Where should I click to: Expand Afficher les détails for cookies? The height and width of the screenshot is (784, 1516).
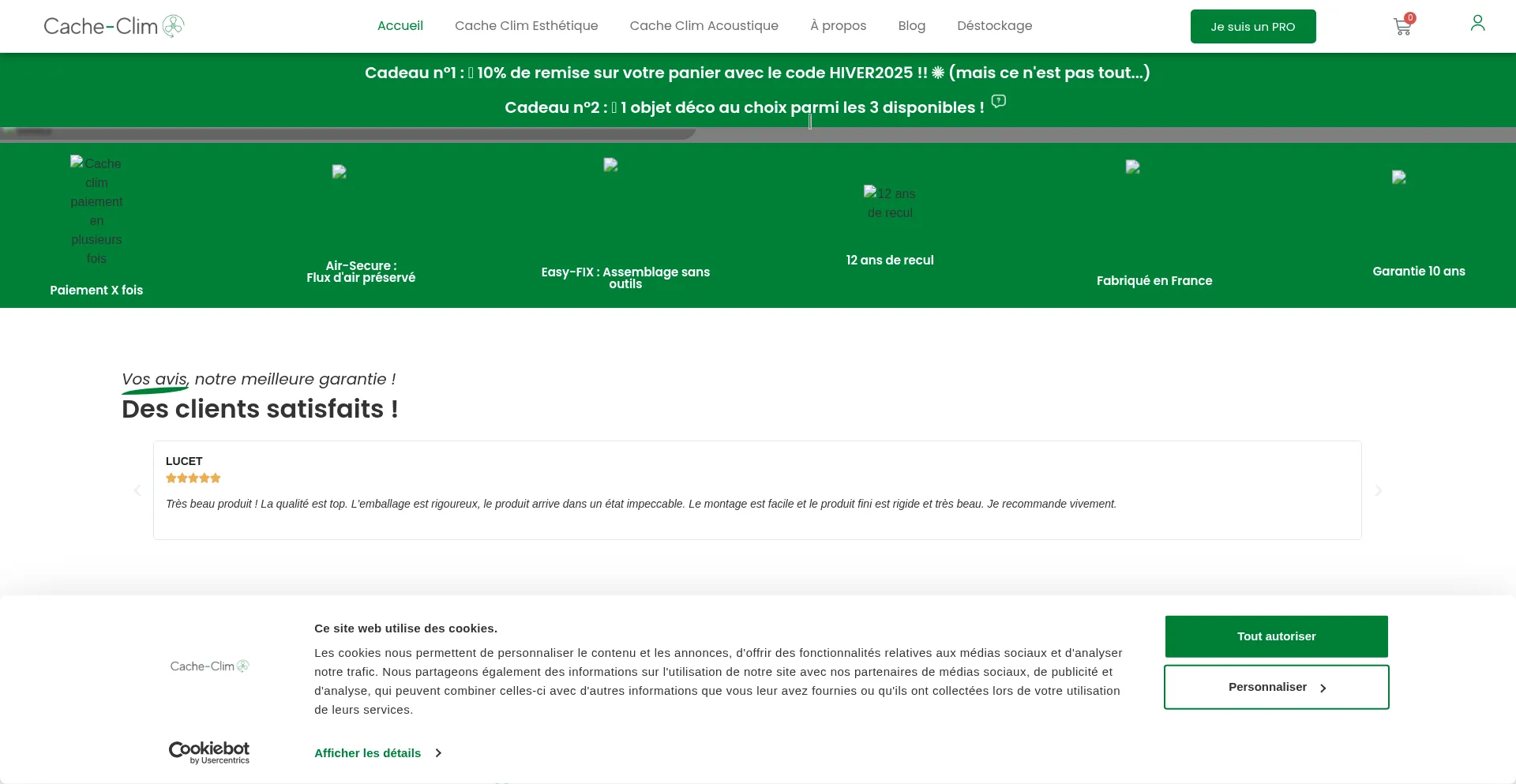coord(377,753)
